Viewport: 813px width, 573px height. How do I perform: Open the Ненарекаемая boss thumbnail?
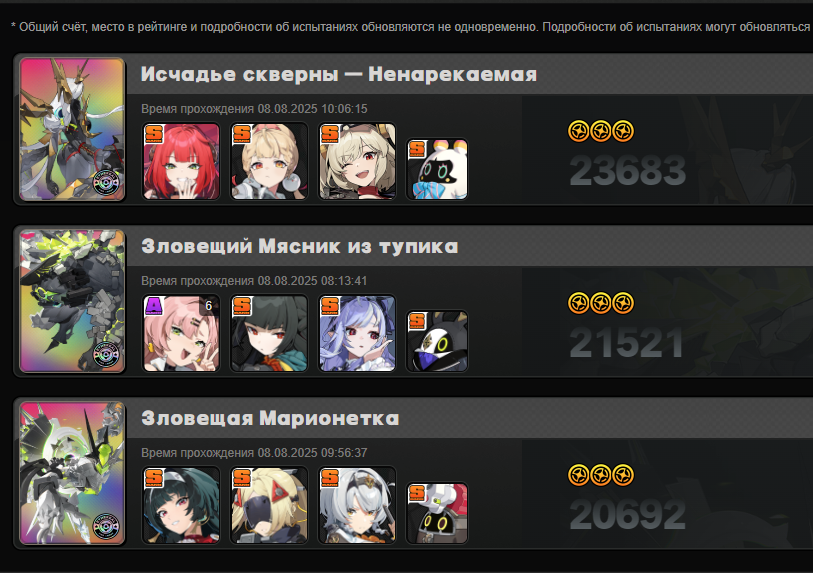coord(72,129)
